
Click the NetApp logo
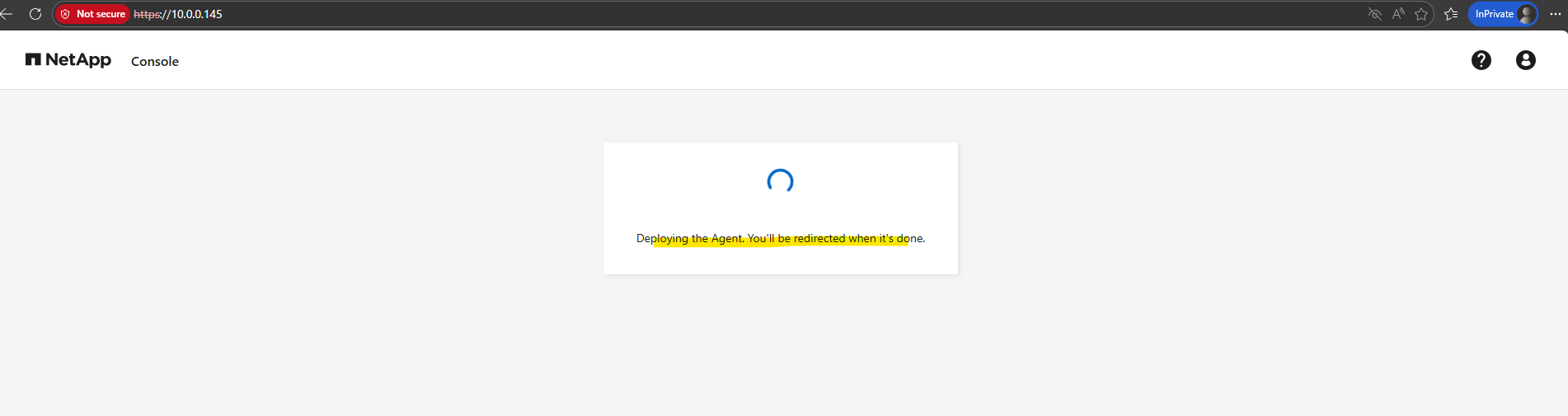(x=68, y=59)
